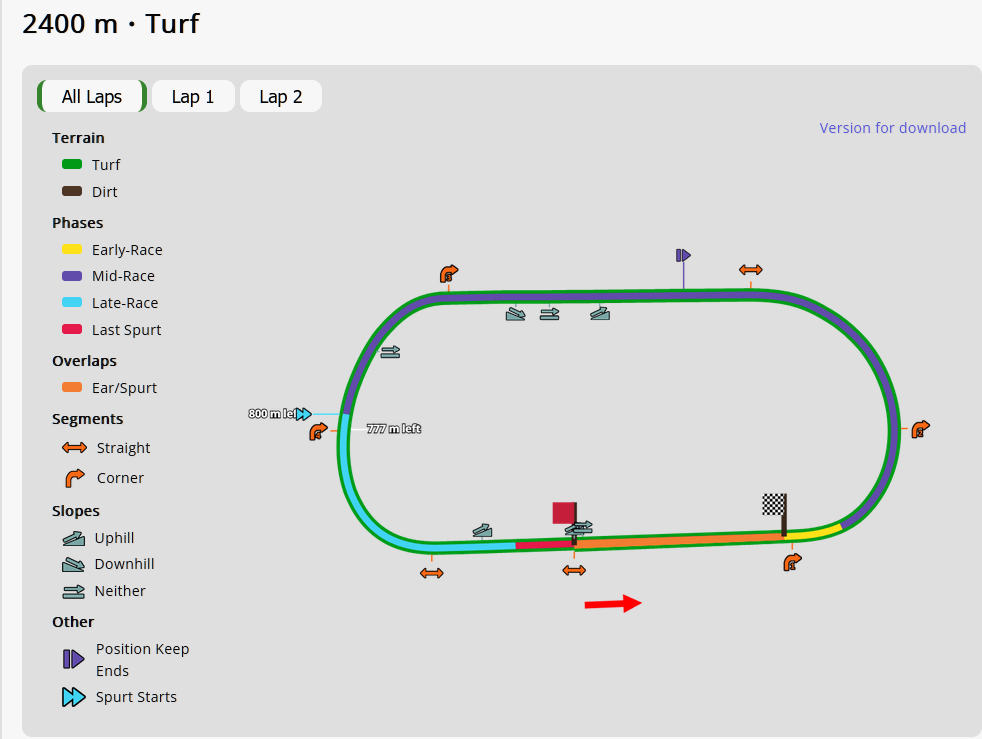Click the Position Keep Ends flag above the track
The width and height of the screenshot is (982, 739).
tap(683, 256)
